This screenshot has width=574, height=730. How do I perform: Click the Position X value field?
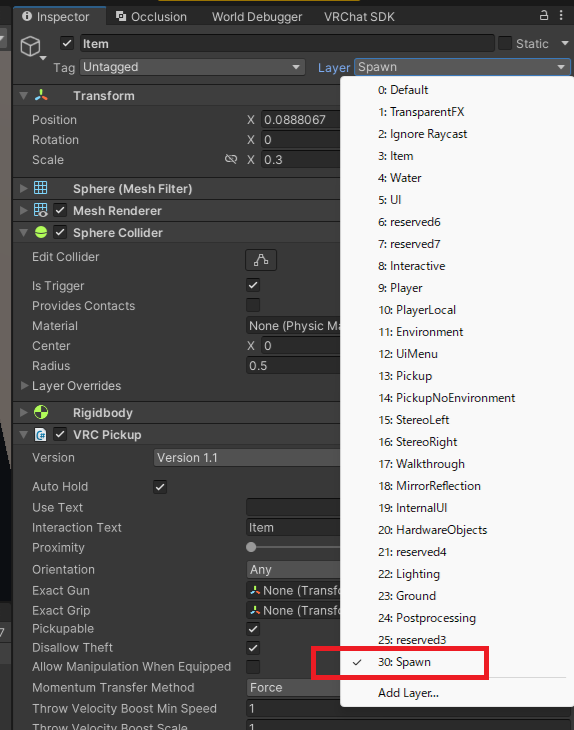[x=301, y=120]
